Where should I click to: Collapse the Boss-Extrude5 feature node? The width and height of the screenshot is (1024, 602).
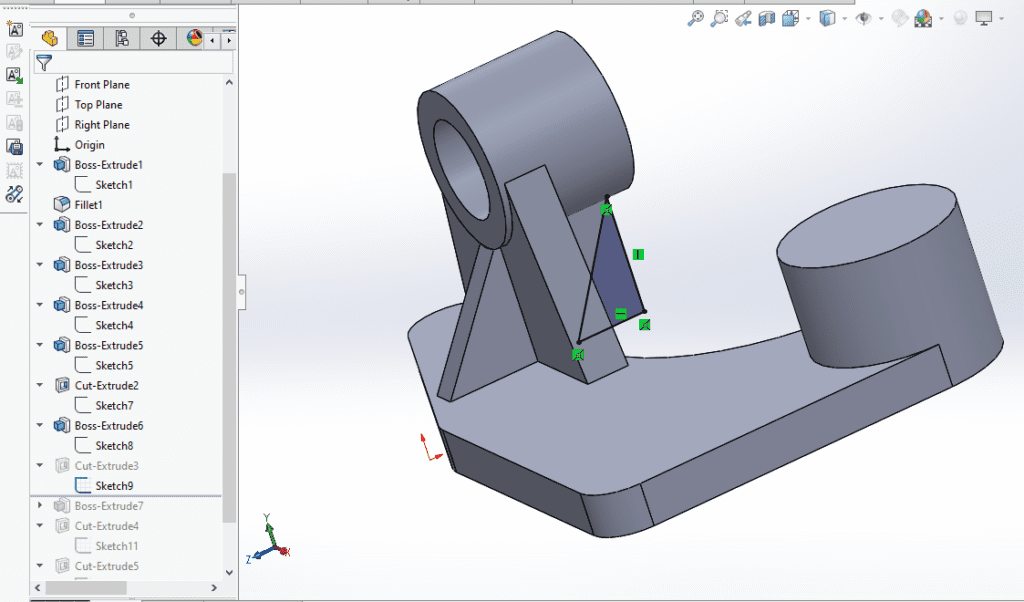[40, 345]
